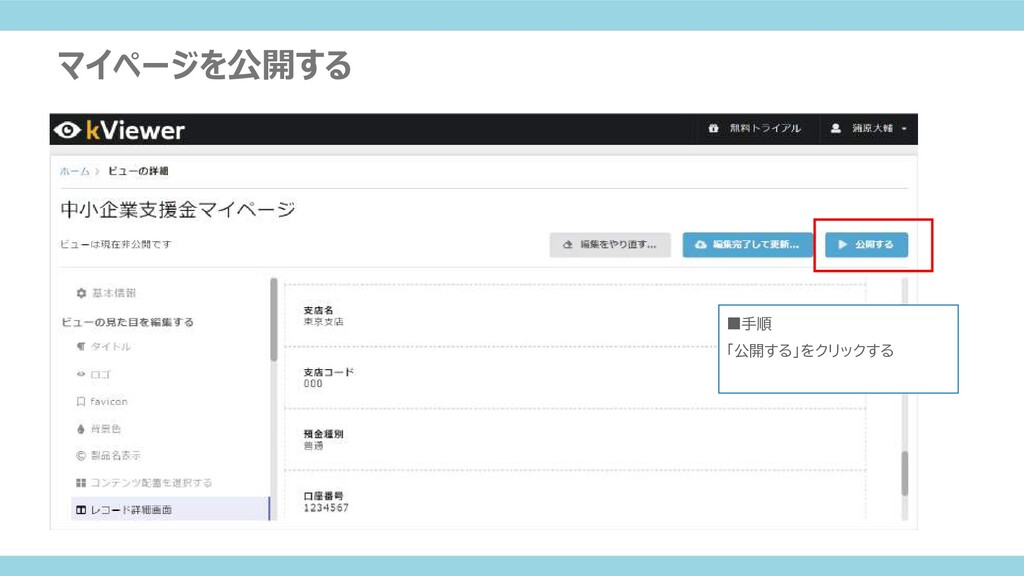
Task: Select favicon in the sidebar
Action: [x=109, y=402]
